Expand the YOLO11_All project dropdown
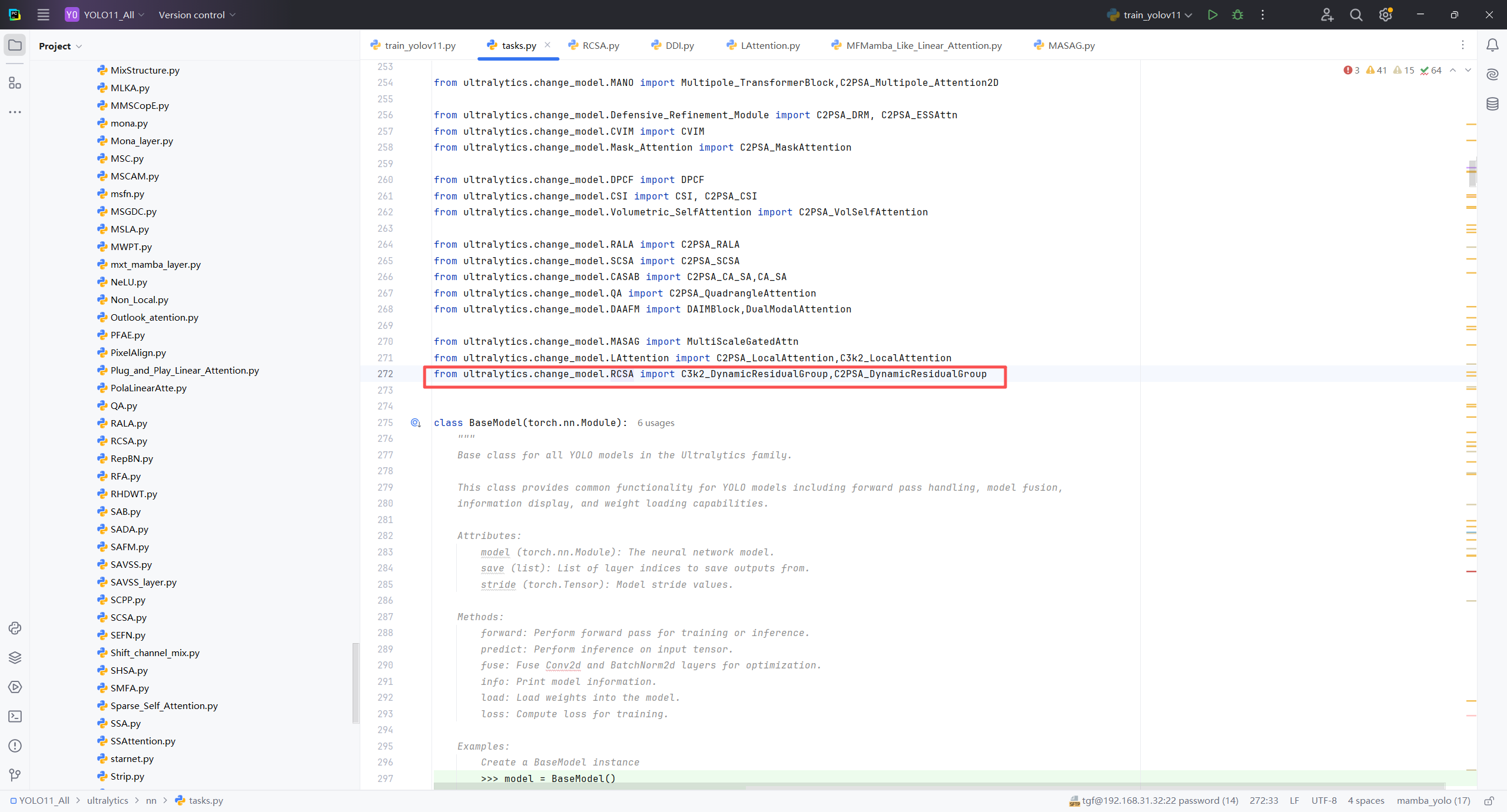Viewport: 1507px width, 812px height. 109,15
